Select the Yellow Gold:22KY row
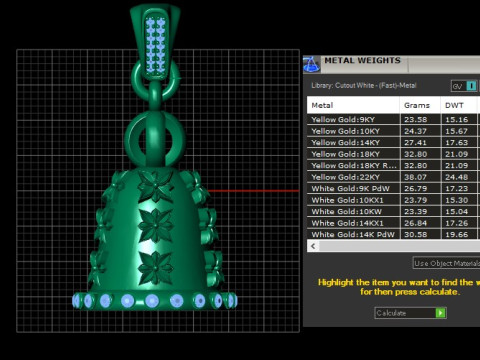 point(393,177)
